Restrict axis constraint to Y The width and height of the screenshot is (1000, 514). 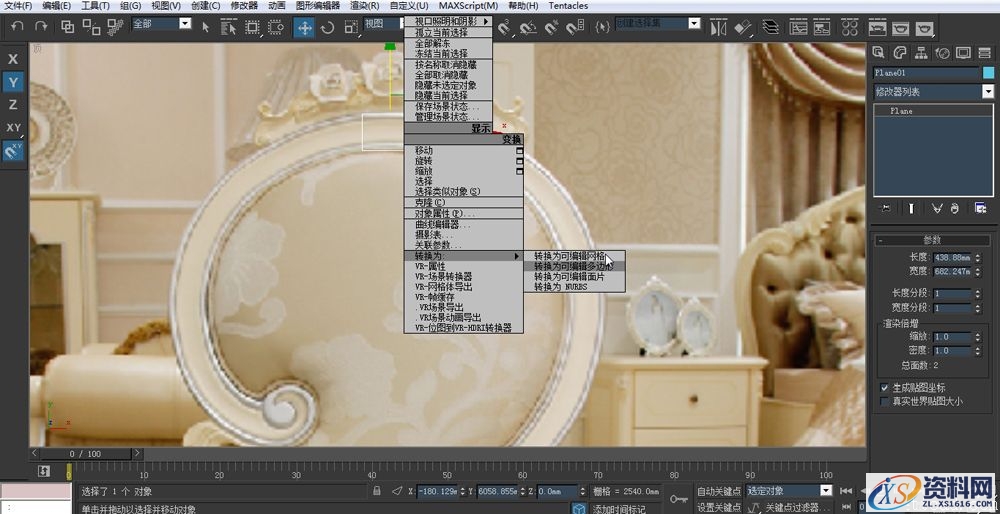click(x=13, y=82)
